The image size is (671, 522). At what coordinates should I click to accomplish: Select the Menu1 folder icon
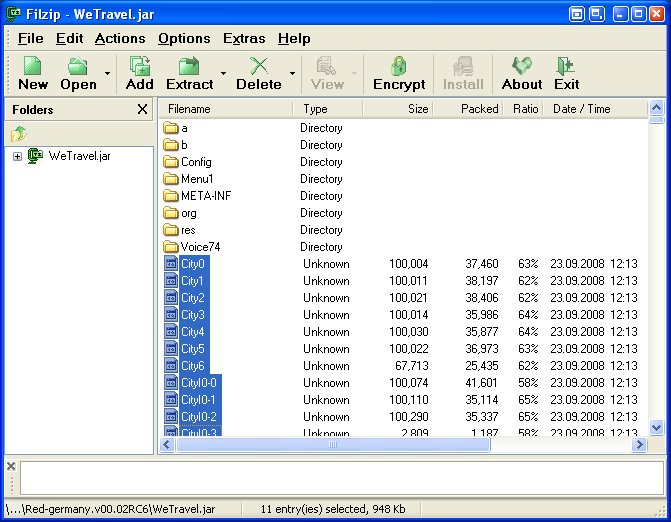[171, 179]
